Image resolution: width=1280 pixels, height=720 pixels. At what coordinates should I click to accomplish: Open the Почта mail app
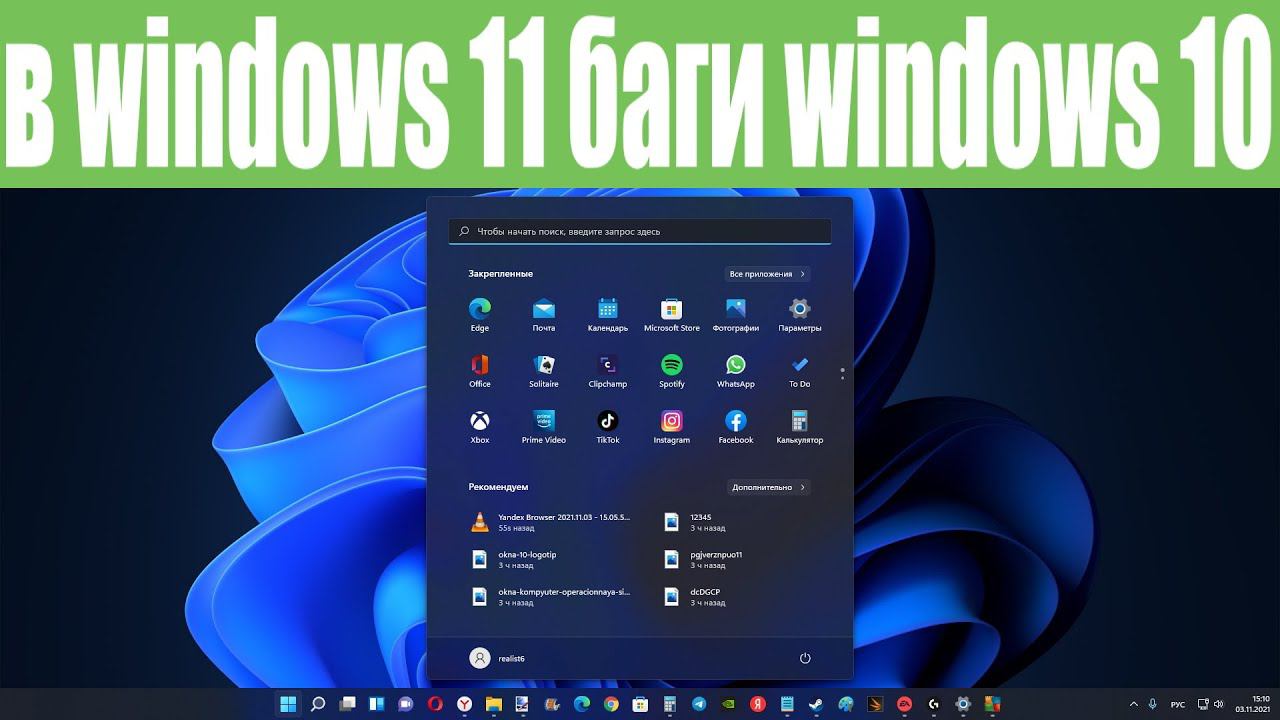pyautogui.click(x=544, y=314)
